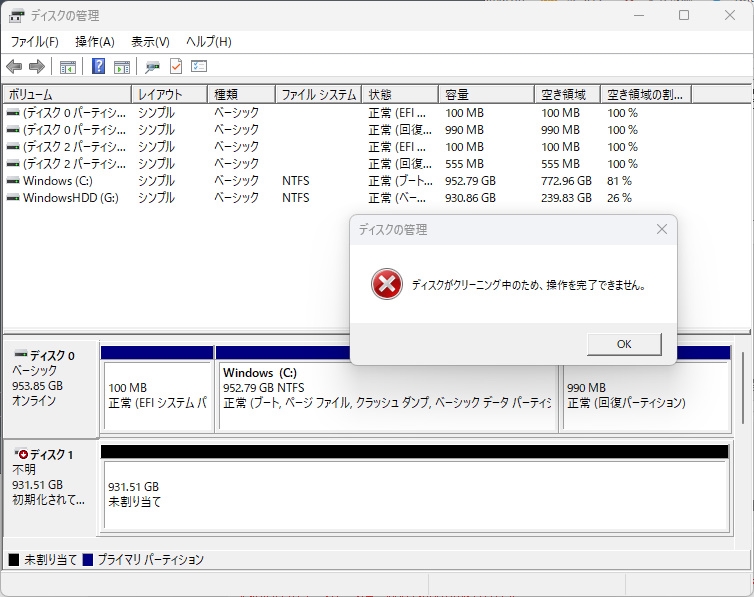Click the ディスク 0 disk label panel

[x=50, y=388]
